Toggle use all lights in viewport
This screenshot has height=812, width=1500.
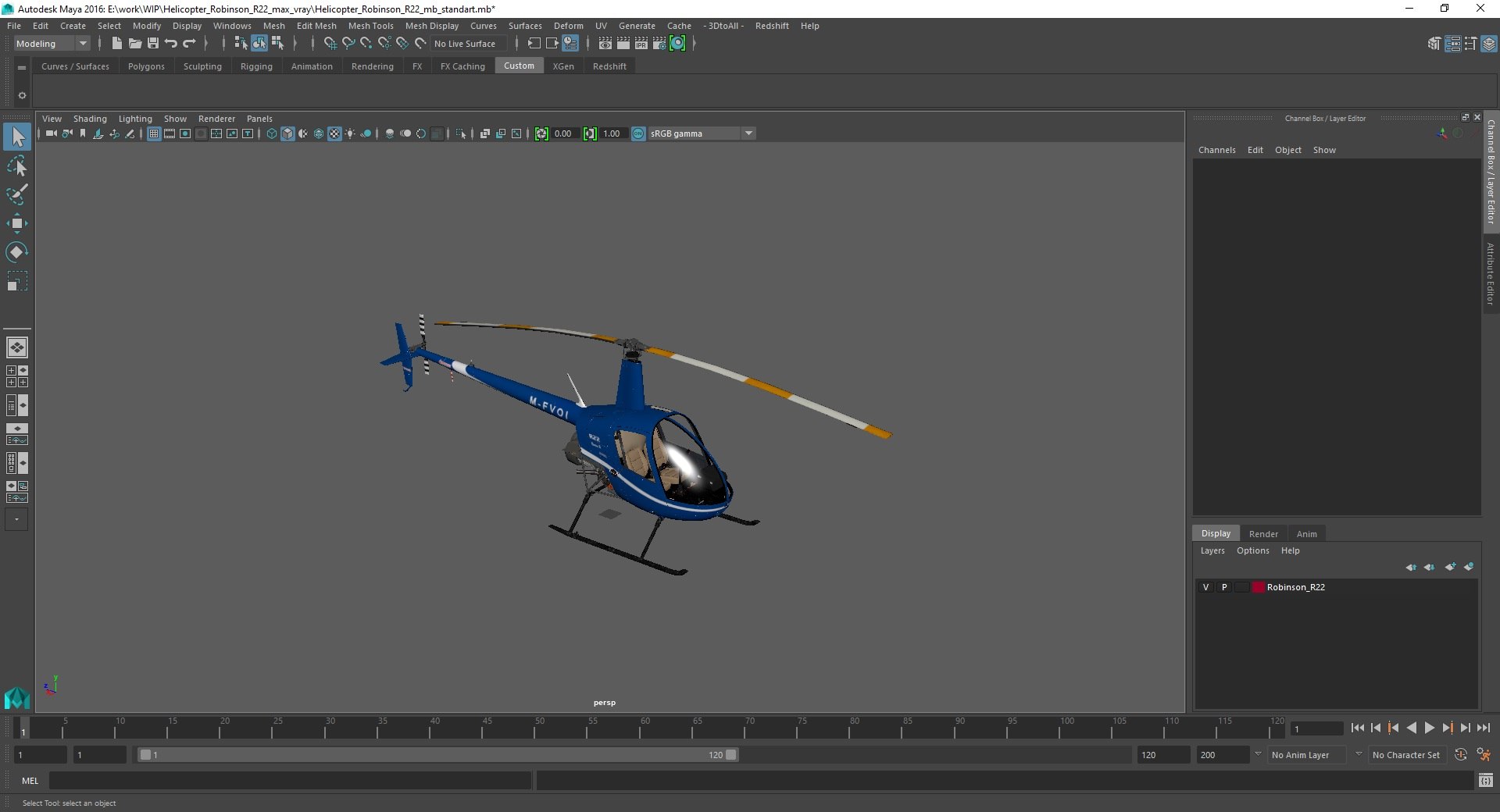click(x=350, y=134)
